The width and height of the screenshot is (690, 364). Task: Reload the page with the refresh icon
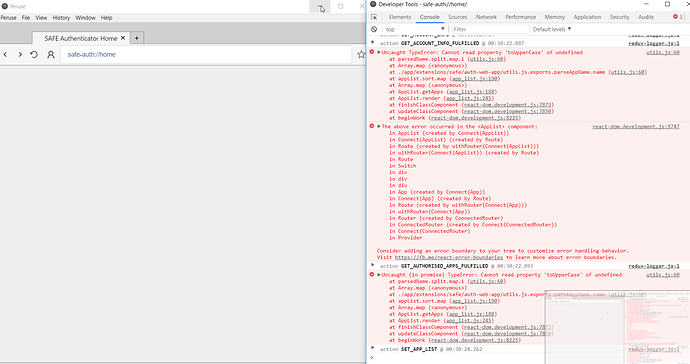34,55
